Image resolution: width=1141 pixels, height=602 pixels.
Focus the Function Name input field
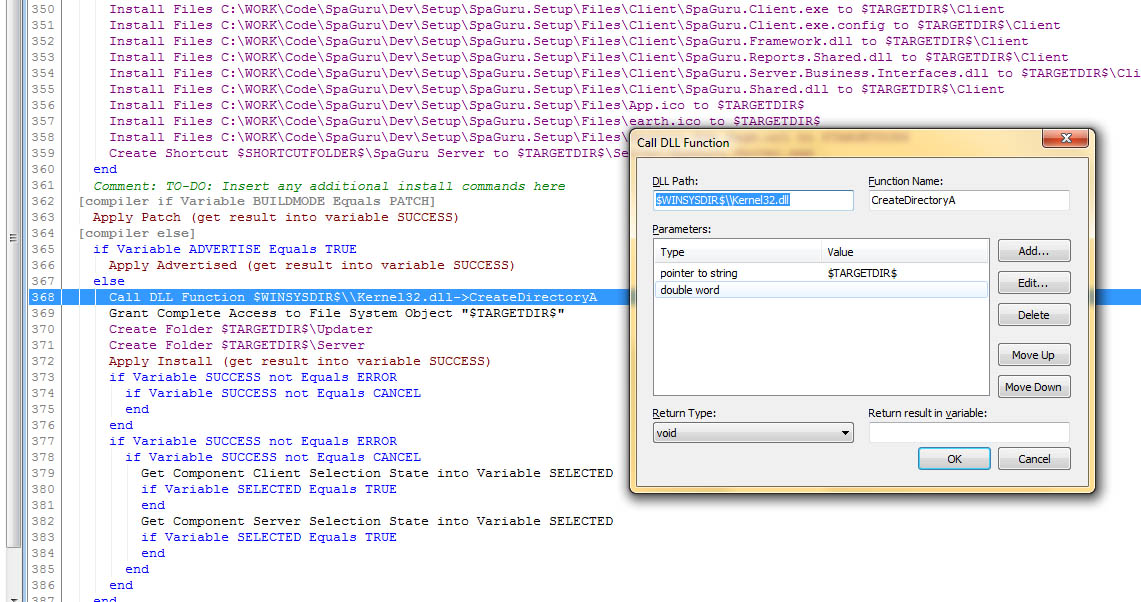pos(969,200)
